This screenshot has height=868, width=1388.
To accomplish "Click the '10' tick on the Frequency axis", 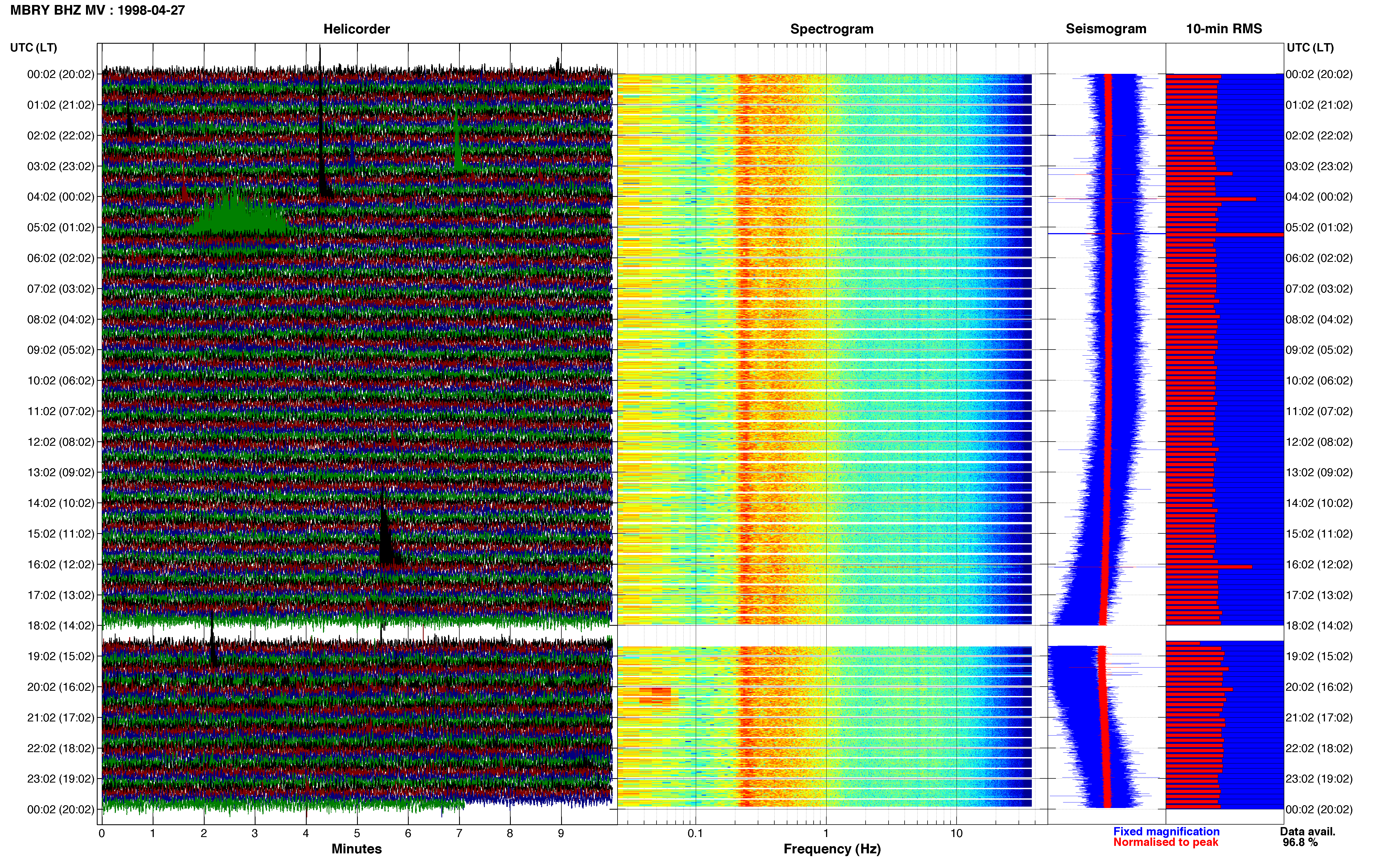I will 956,833.
